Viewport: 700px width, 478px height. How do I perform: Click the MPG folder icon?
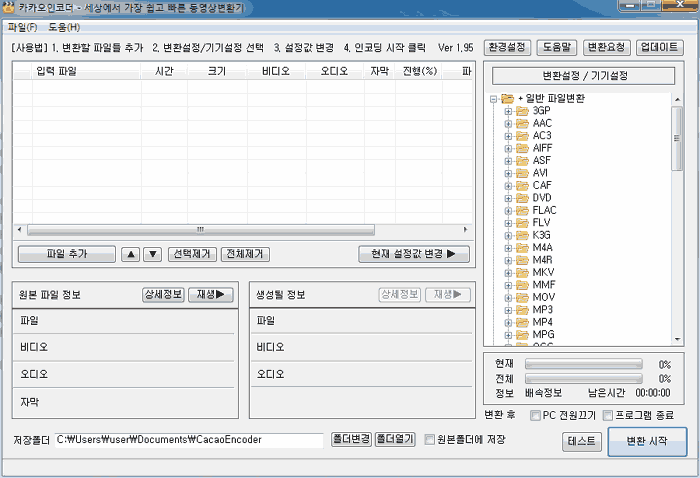coord(522,335)
